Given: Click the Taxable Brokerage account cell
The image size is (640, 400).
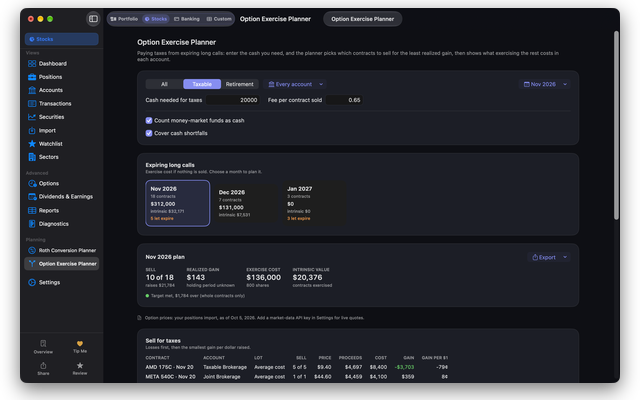Looking at the screenshot, I should (x=225, y=367).
